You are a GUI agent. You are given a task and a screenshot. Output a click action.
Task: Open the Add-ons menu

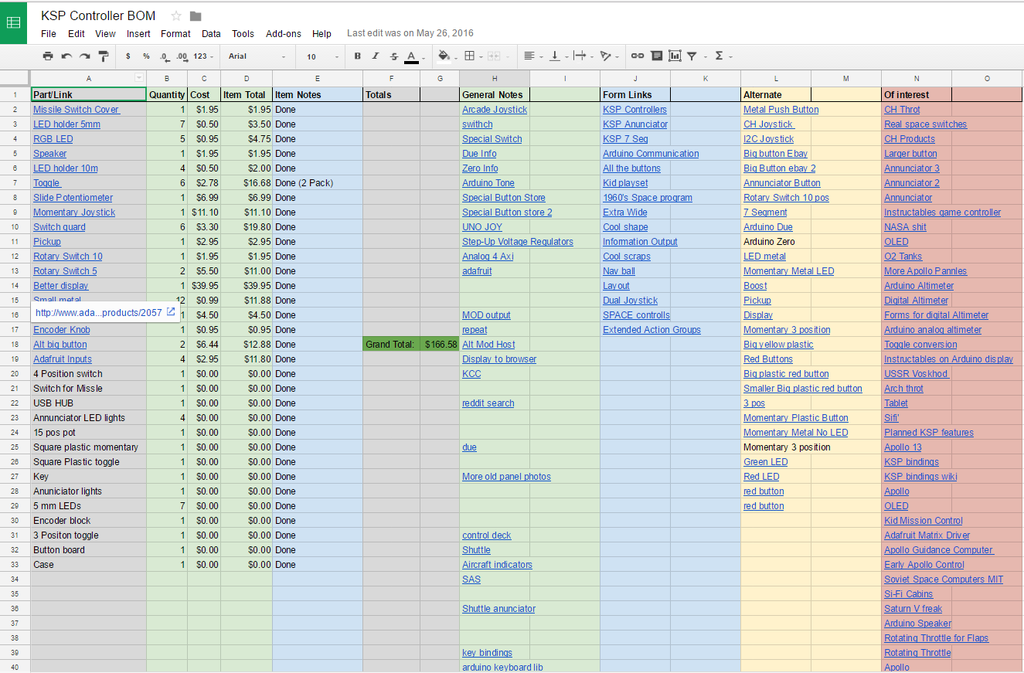pyautogui.click(x=283, y=34)
